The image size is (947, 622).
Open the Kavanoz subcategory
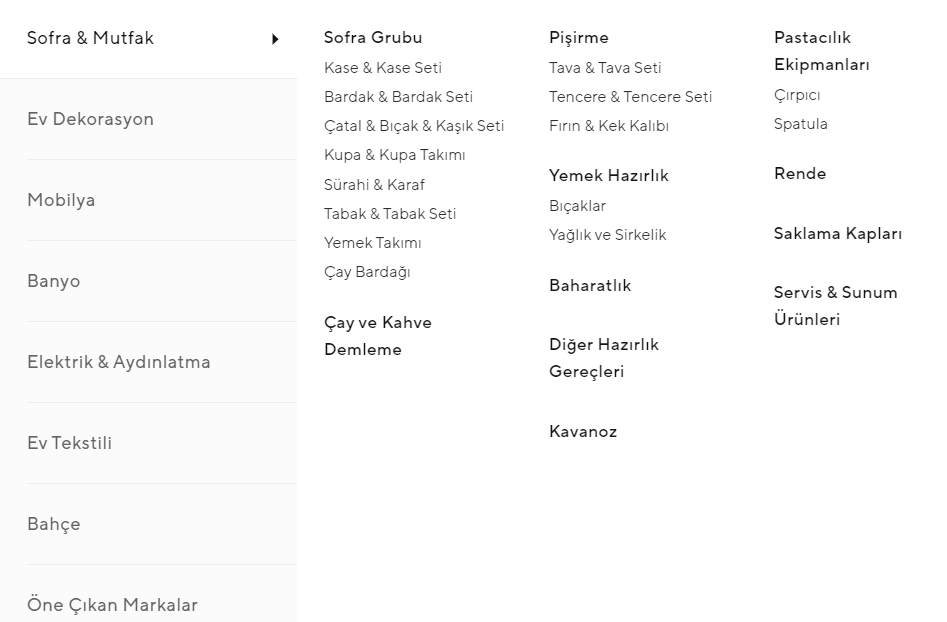(x=583, y=432)
